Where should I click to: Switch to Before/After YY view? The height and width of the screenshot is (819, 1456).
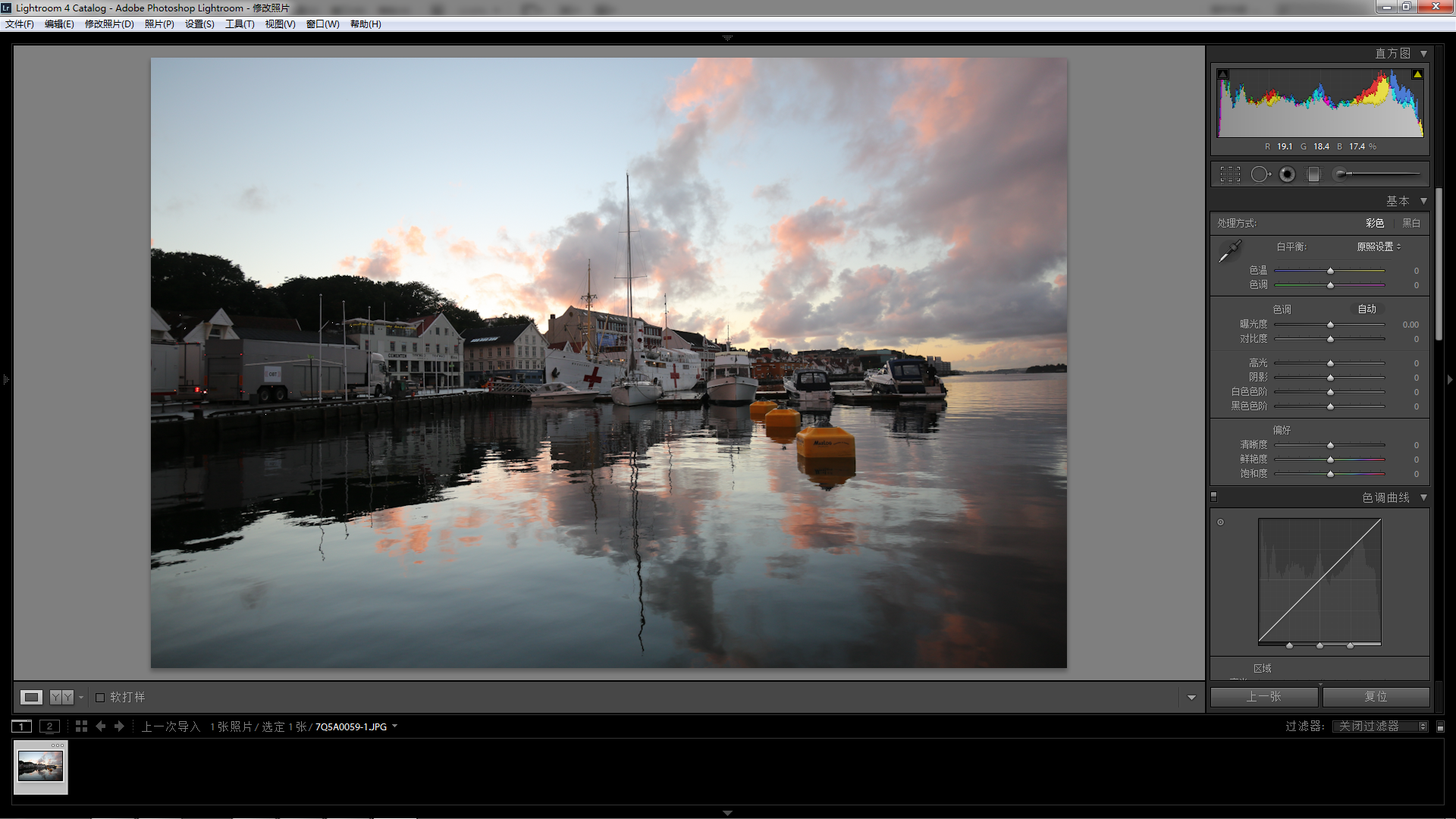click(61, 697)
